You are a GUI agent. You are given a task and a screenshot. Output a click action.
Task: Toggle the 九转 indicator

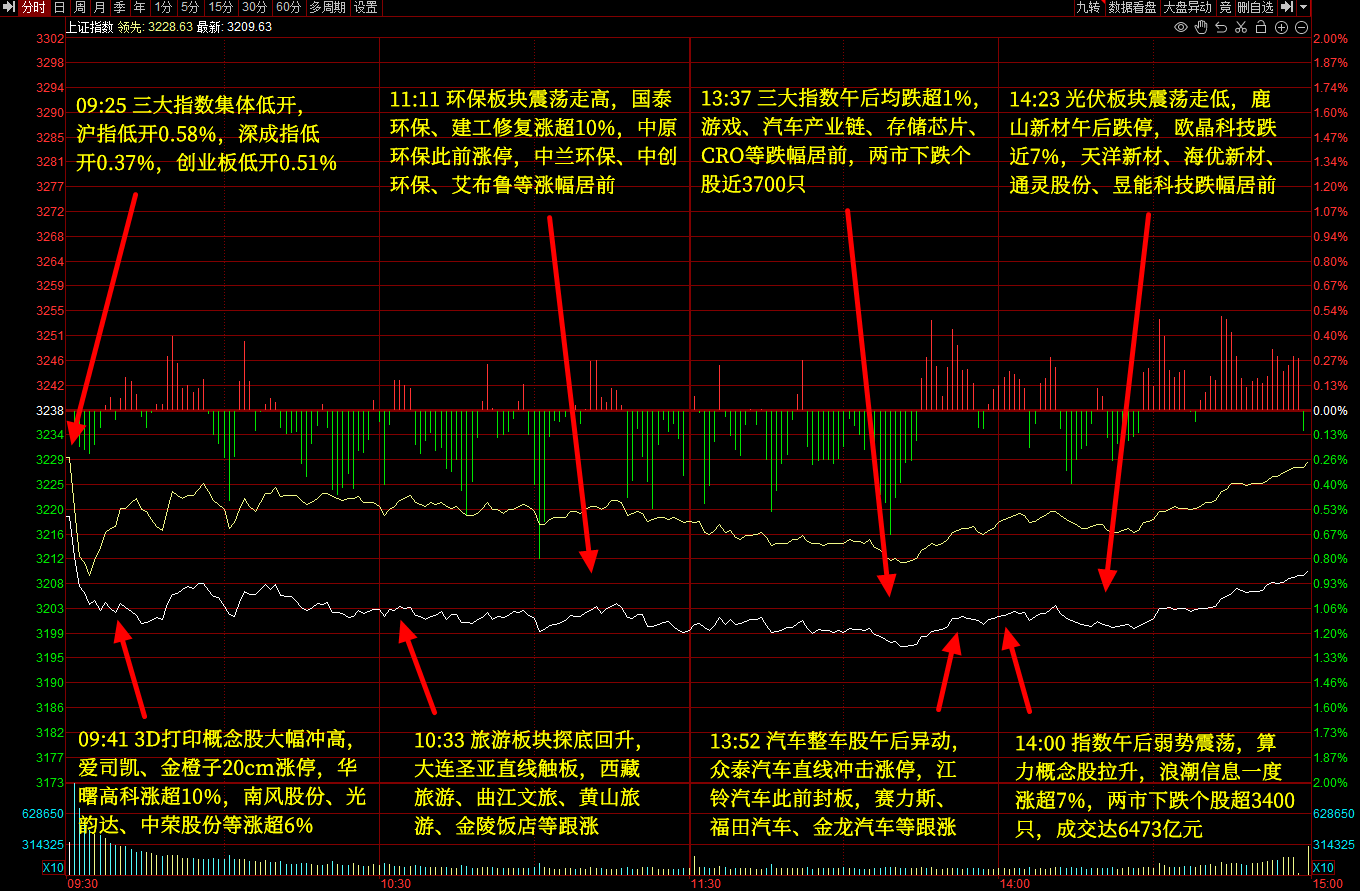point(1088,7)
